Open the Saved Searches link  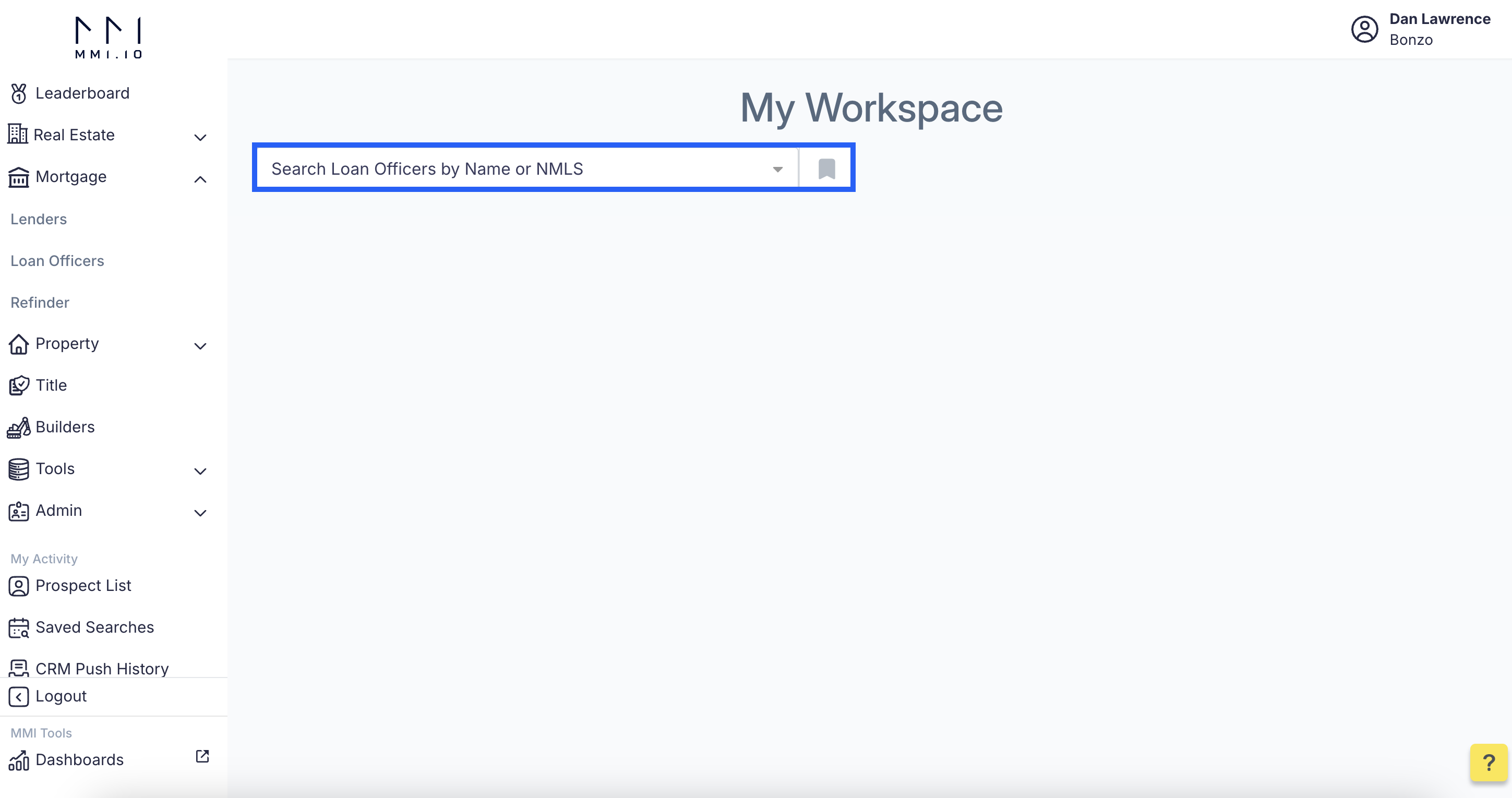[x=94, y=627]
